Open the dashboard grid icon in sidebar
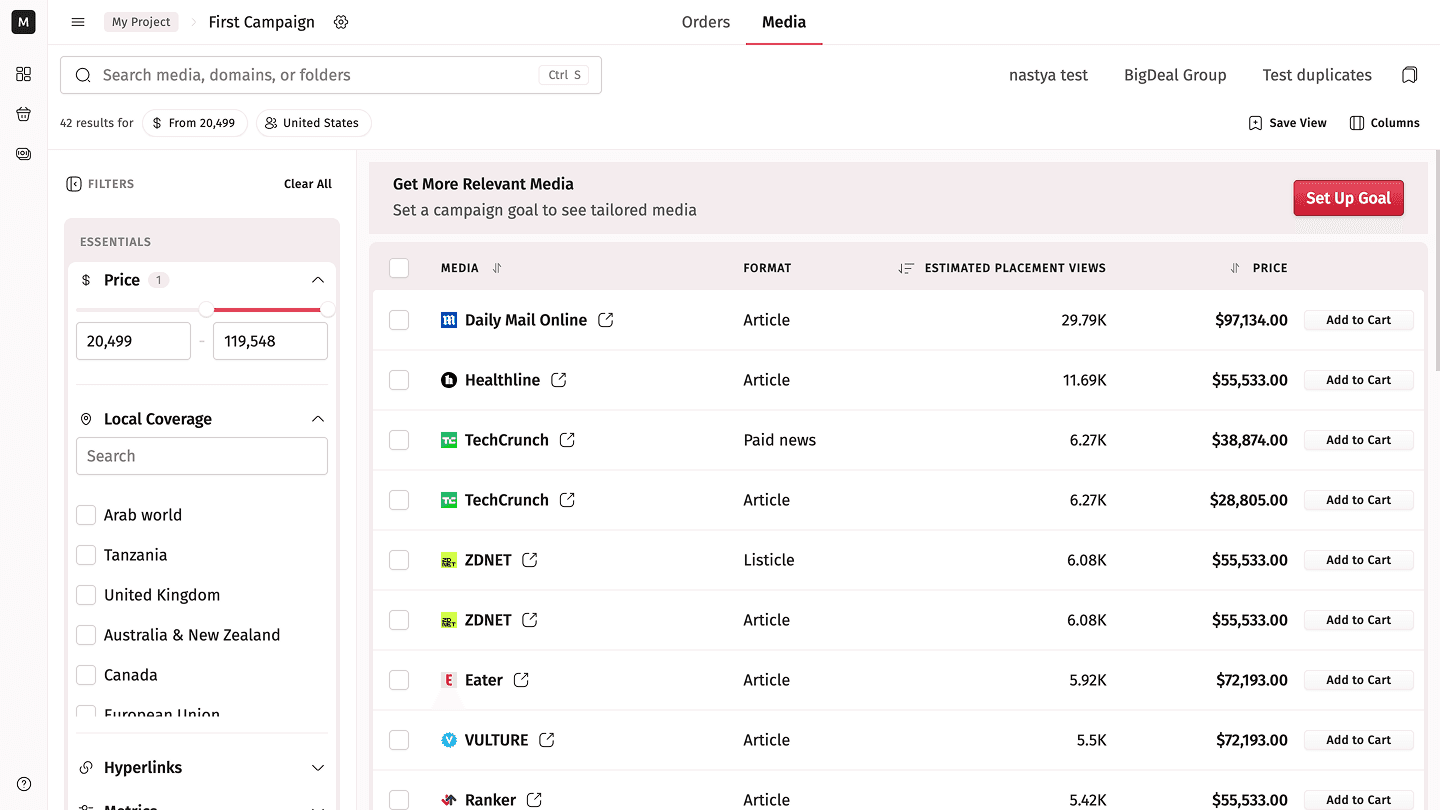The height and width of the screenshot is (810, 1440). pyautogui.click(x=24, y=74)
